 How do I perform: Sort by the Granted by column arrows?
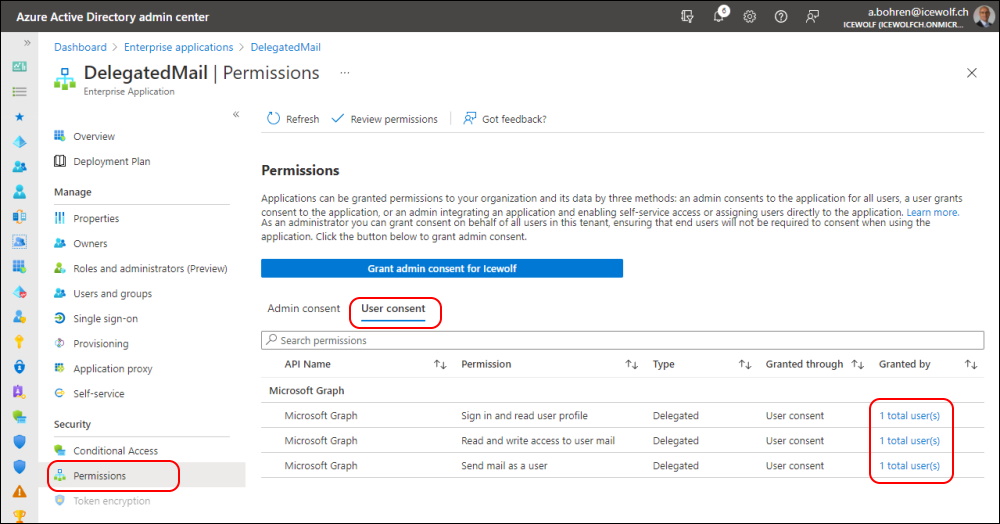(971, 364)
